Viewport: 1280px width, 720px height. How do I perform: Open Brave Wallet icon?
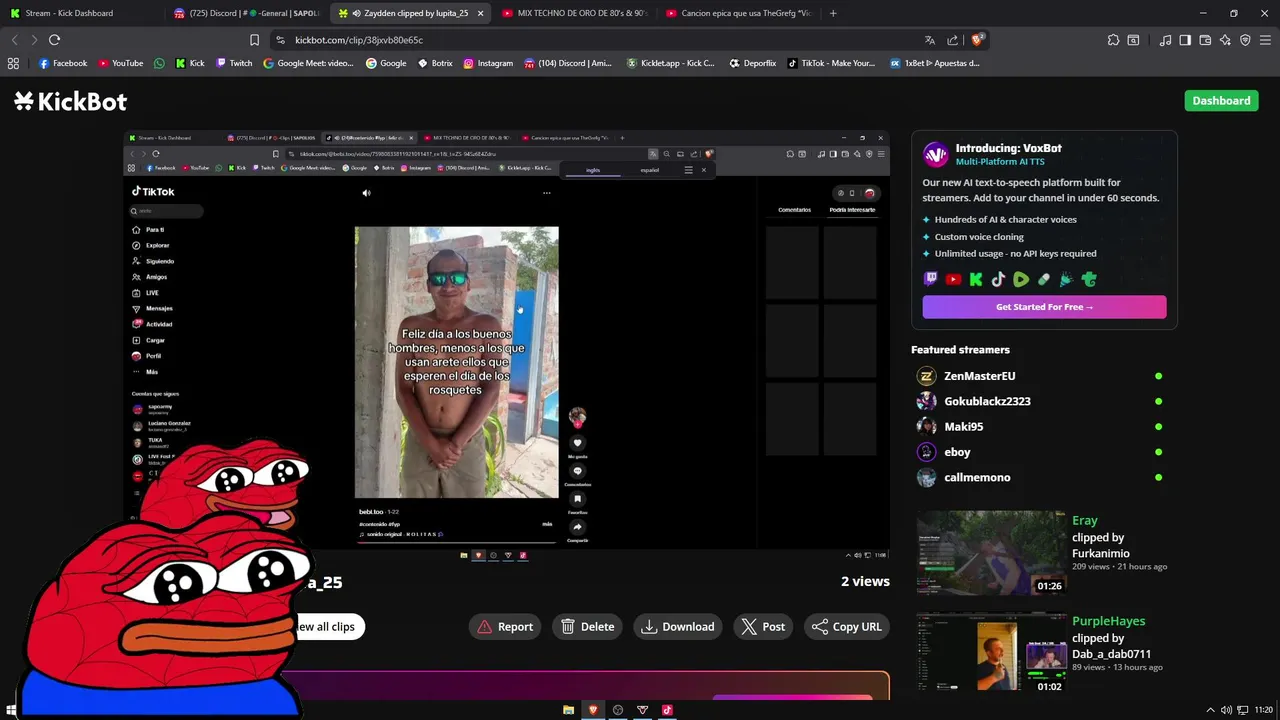coord(1205,40)
